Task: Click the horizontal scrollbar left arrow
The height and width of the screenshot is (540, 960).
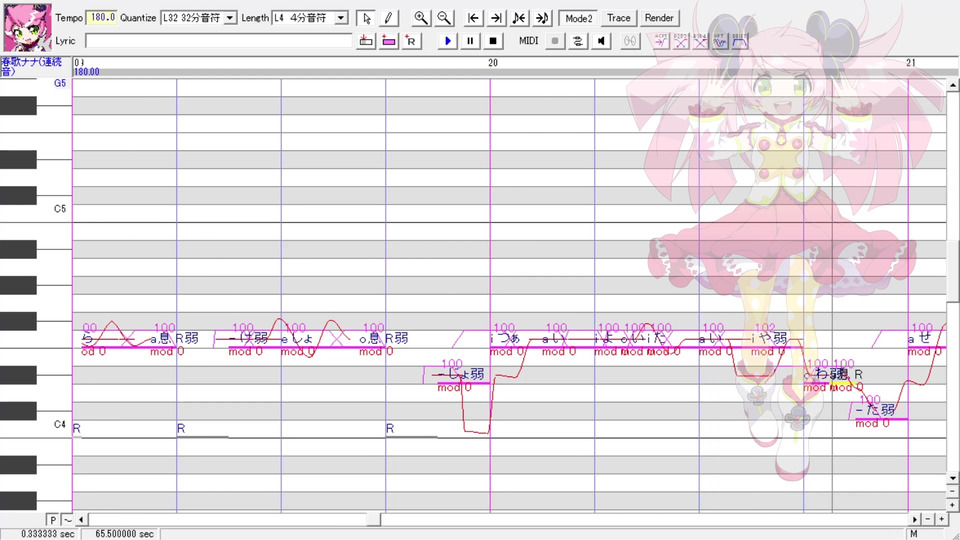Action: coord(81,520)
